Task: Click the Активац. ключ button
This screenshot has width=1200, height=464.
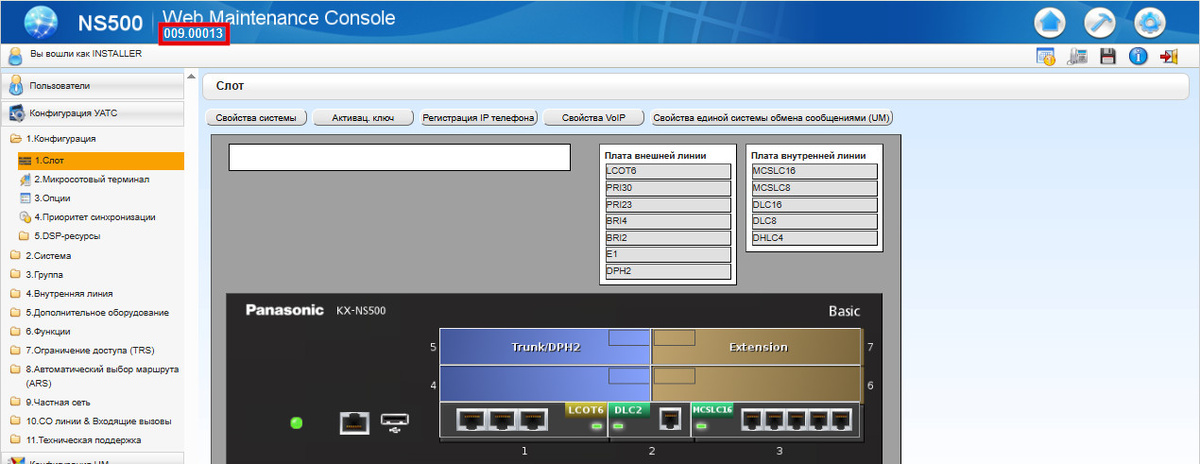Action: (364, 118)
